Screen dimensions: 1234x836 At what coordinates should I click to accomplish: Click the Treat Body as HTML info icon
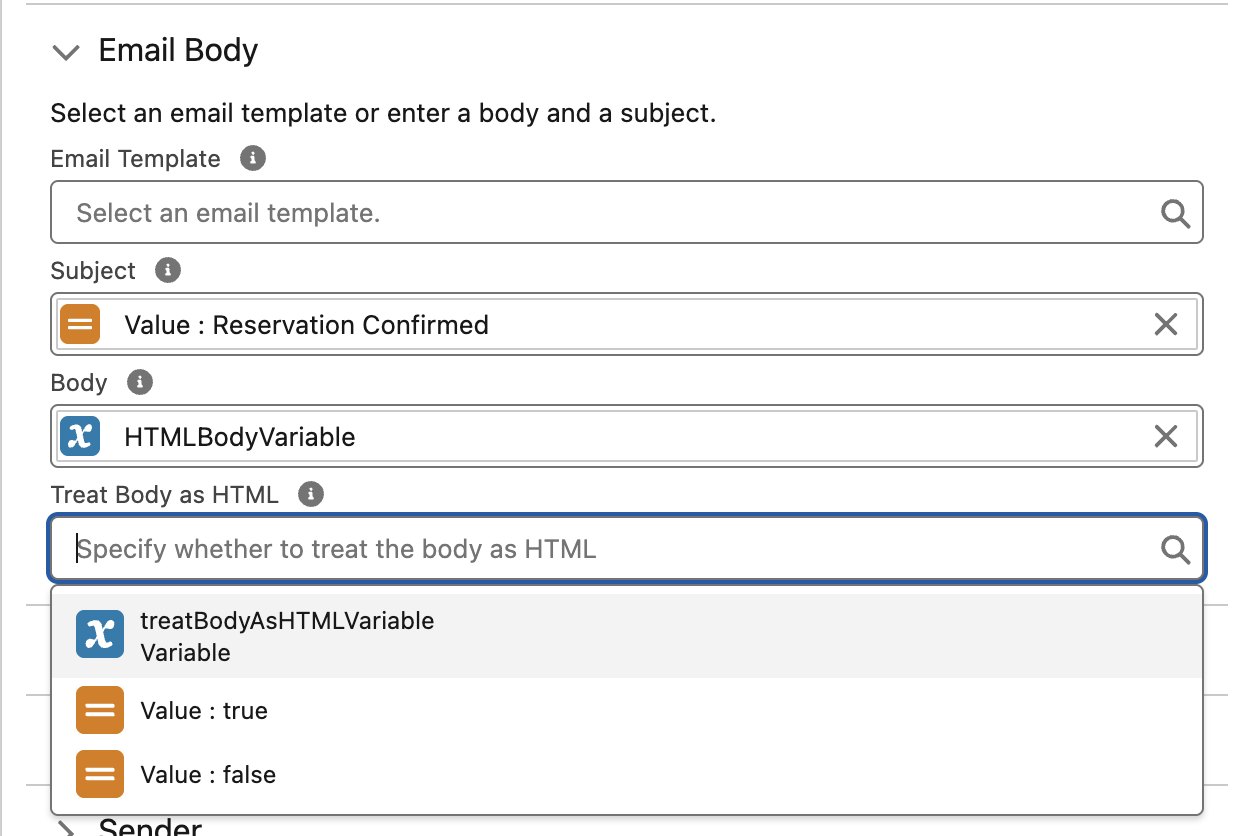(x=311, y=494)
